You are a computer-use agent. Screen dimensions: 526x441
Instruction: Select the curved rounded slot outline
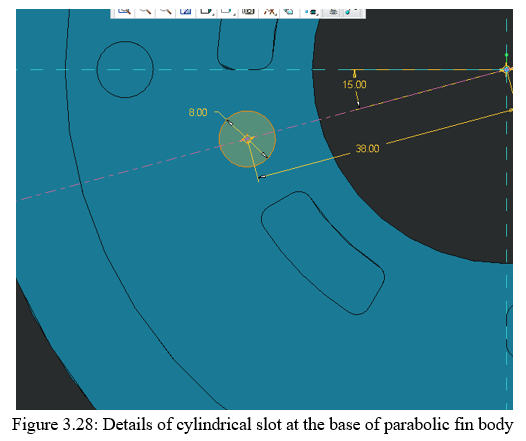(x=323, y=253)
